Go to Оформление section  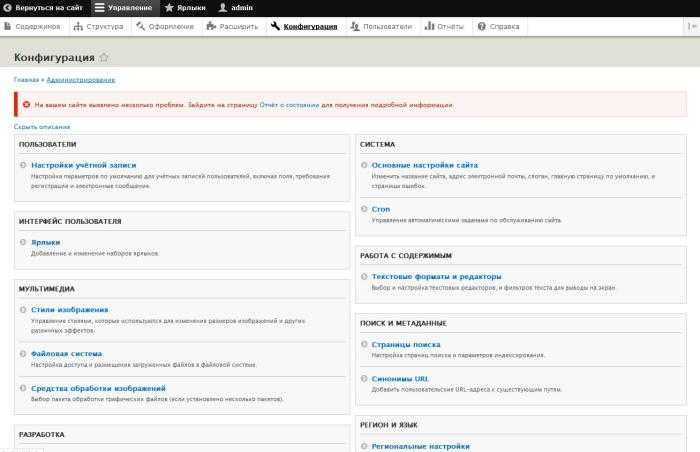click(166, 26)
